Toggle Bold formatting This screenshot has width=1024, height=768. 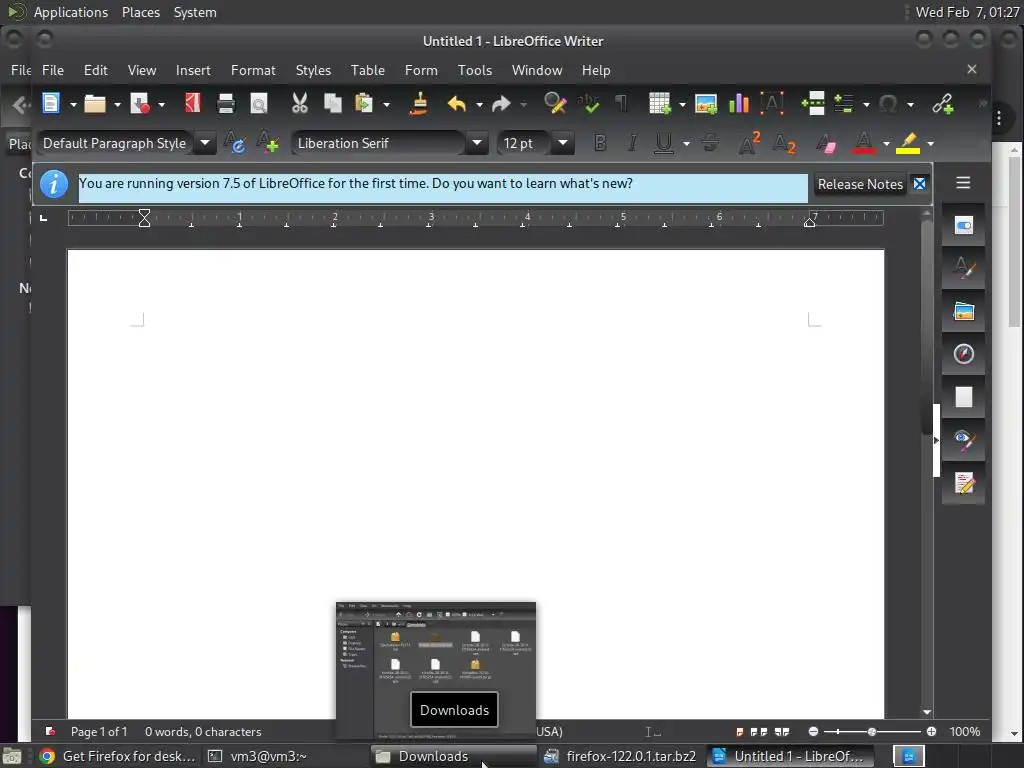(x=600, y=143)
